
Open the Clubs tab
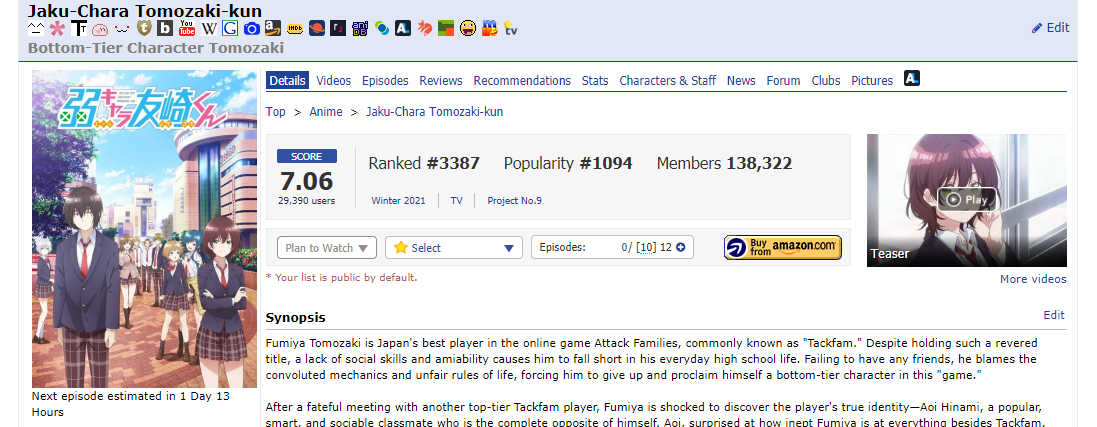[x=826, y=80]
